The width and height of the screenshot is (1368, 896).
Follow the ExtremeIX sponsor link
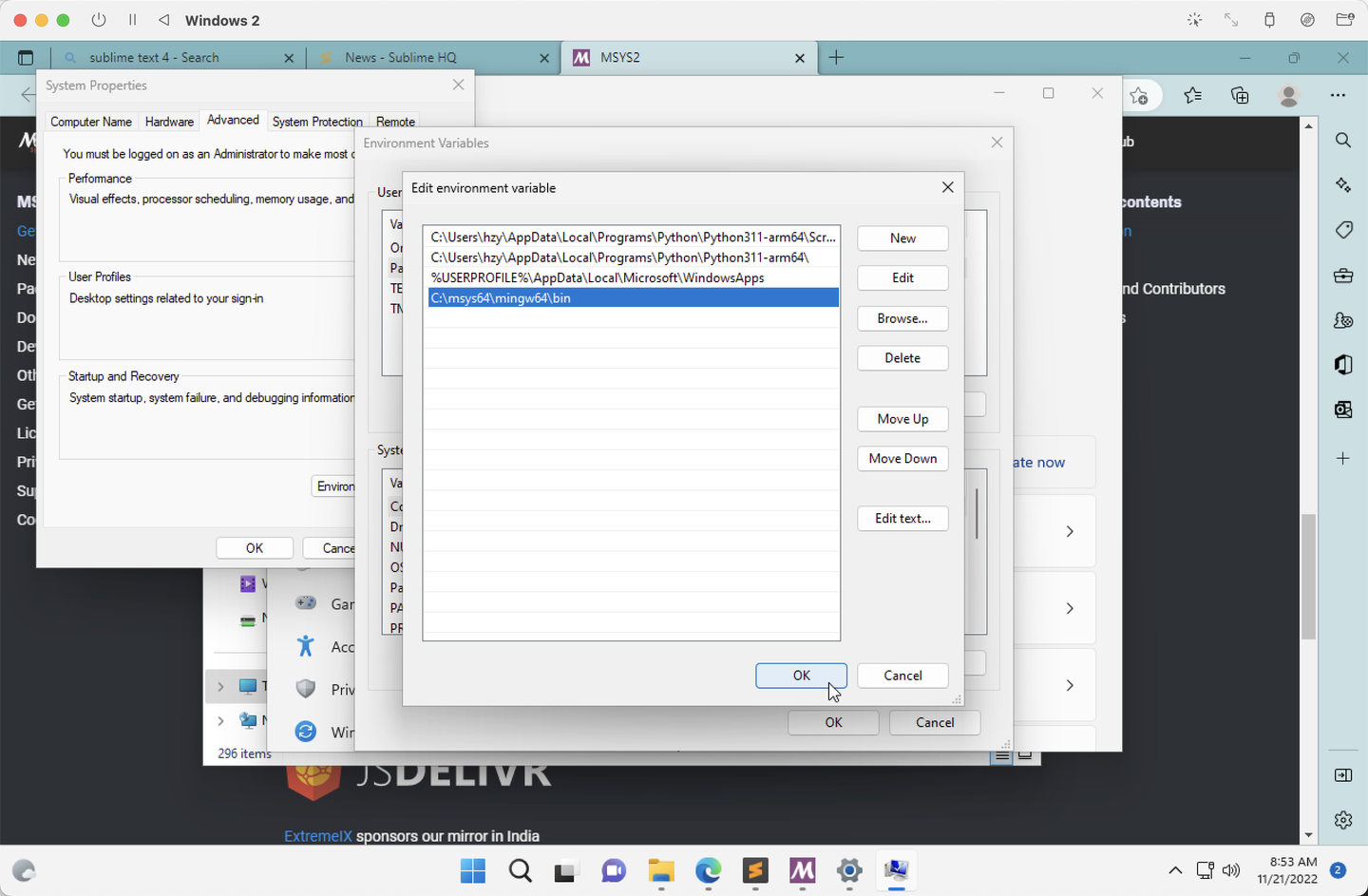point(317,836)
